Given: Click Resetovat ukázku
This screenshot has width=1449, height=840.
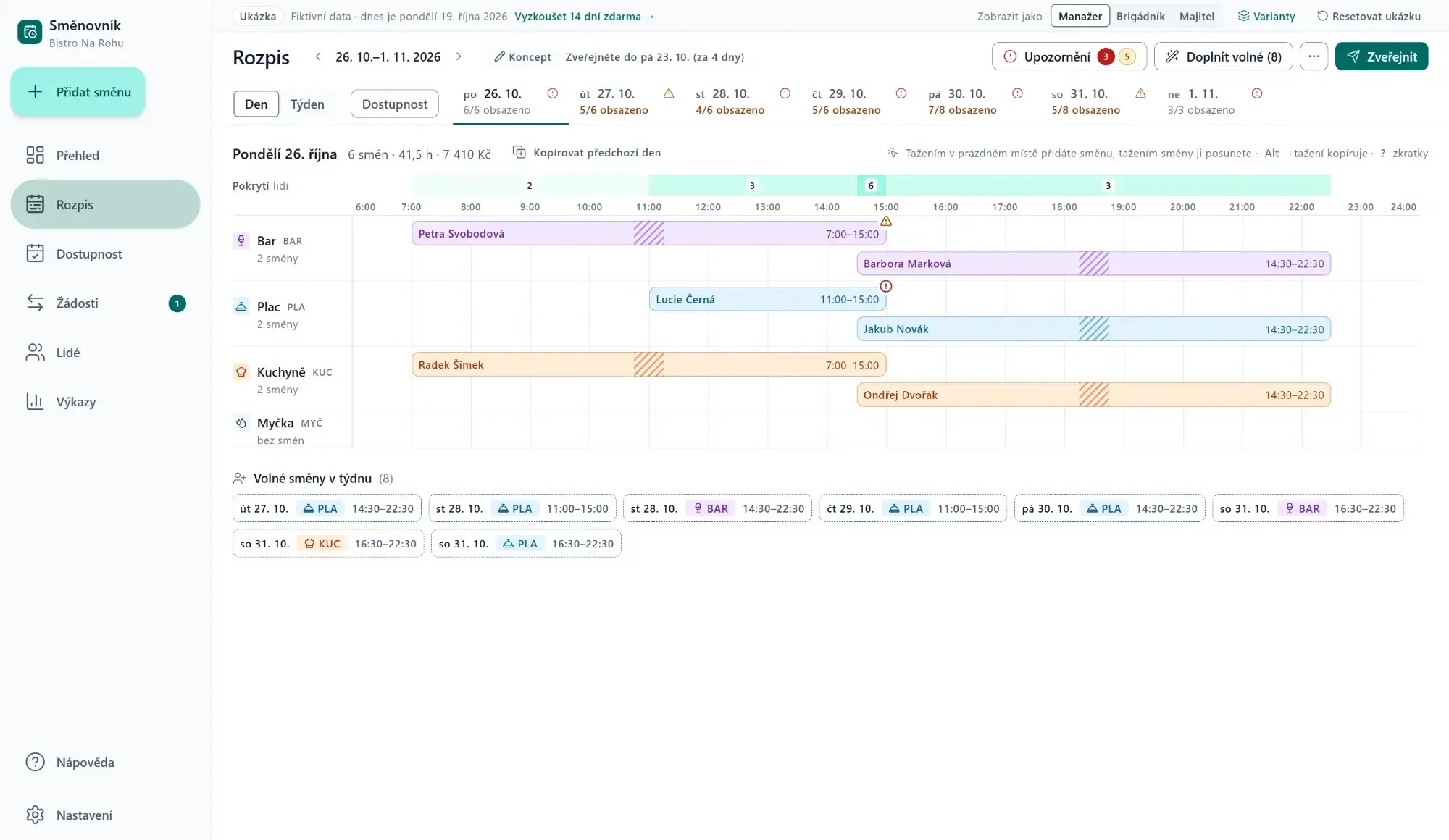Looking at the screenshot, I should (x=1369, y=16).
